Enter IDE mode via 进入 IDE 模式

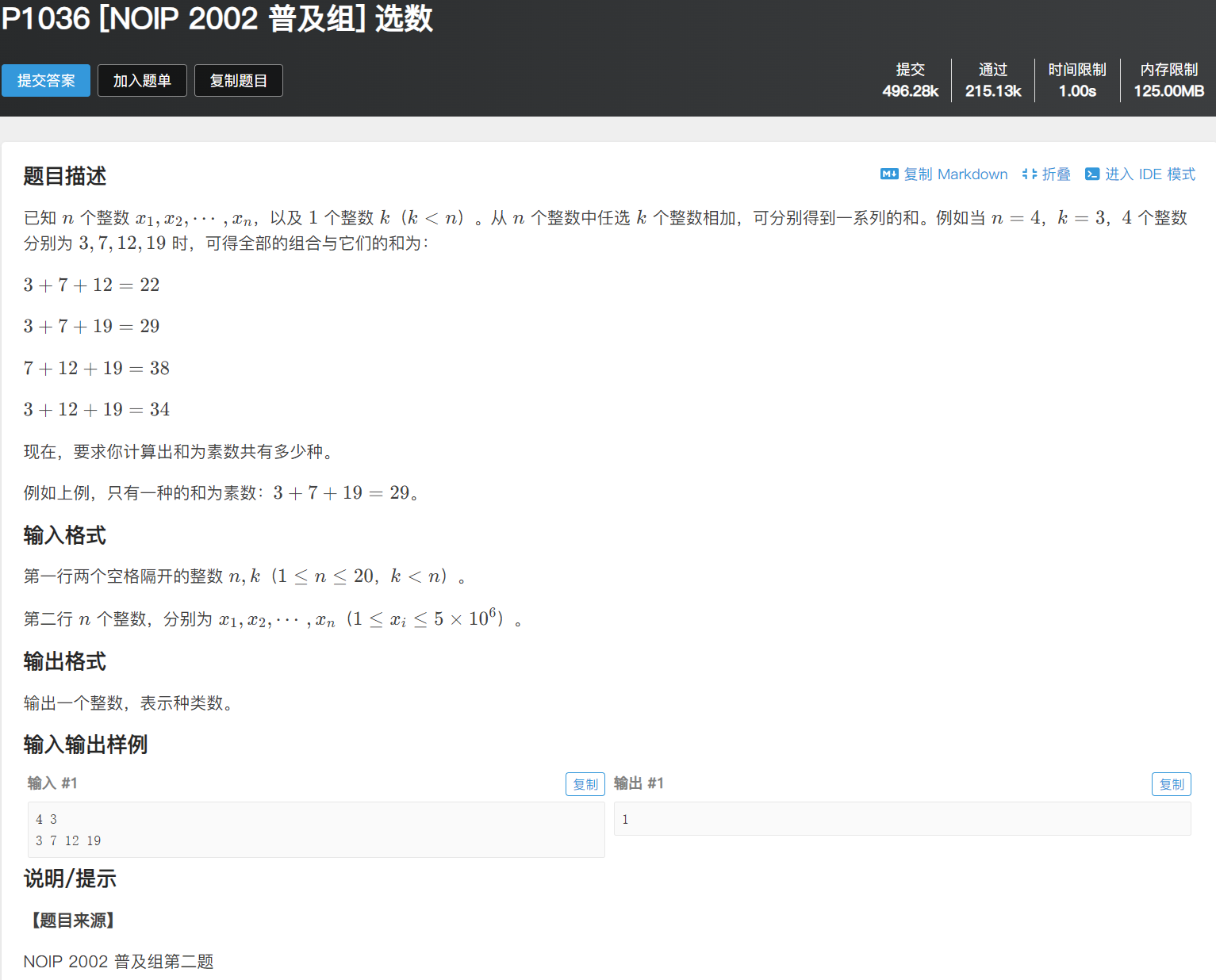[x=1150, y=174]
